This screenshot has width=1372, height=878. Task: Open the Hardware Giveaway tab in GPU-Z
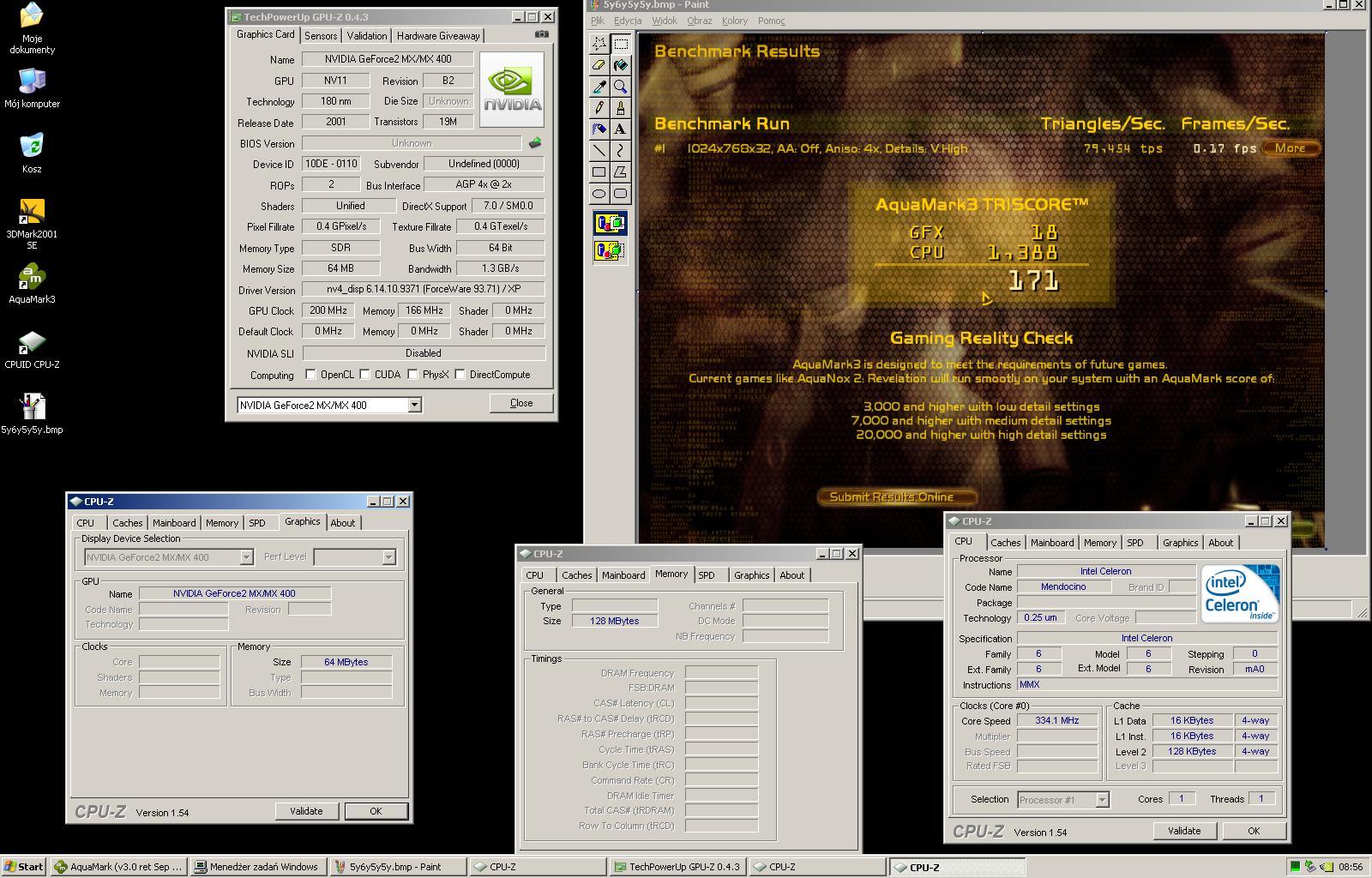pos(438,36)
